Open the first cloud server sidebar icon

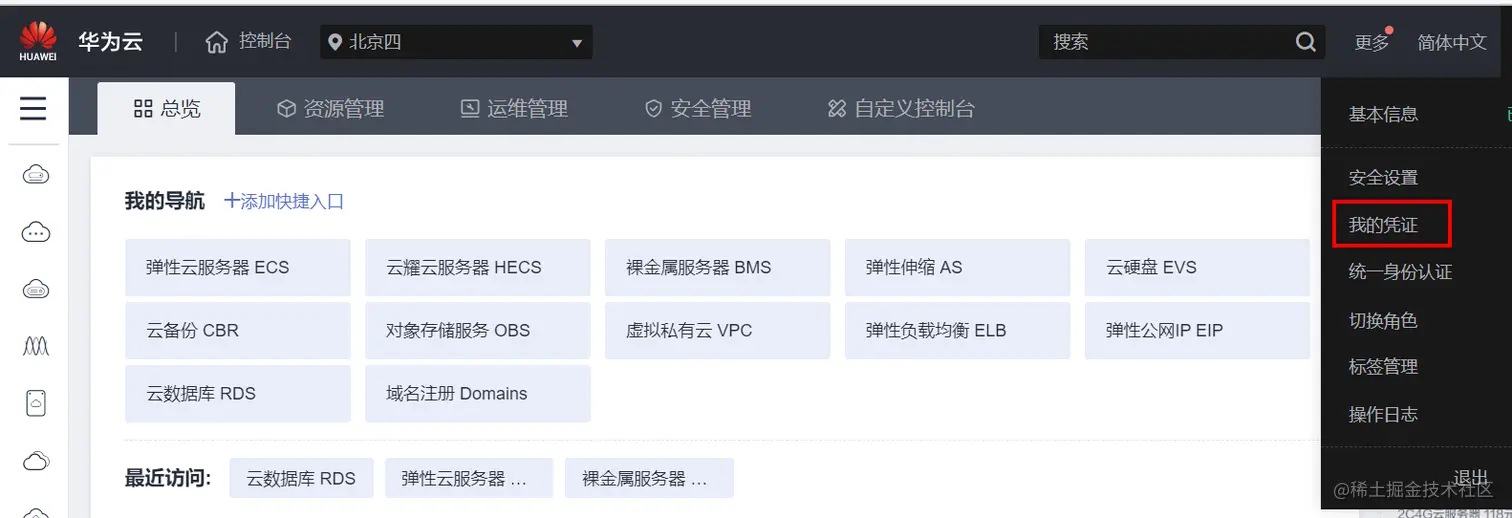click(x=36, y=175)
